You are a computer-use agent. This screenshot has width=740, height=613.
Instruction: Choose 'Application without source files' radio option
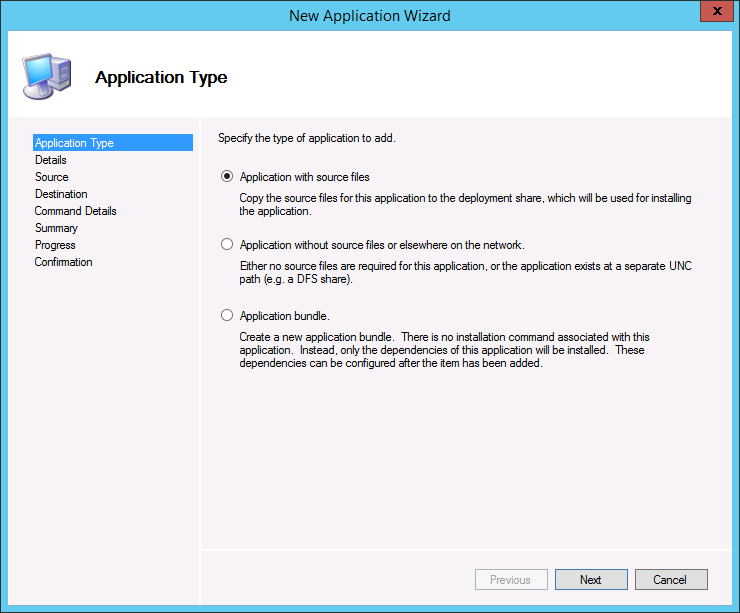(227, 245)
